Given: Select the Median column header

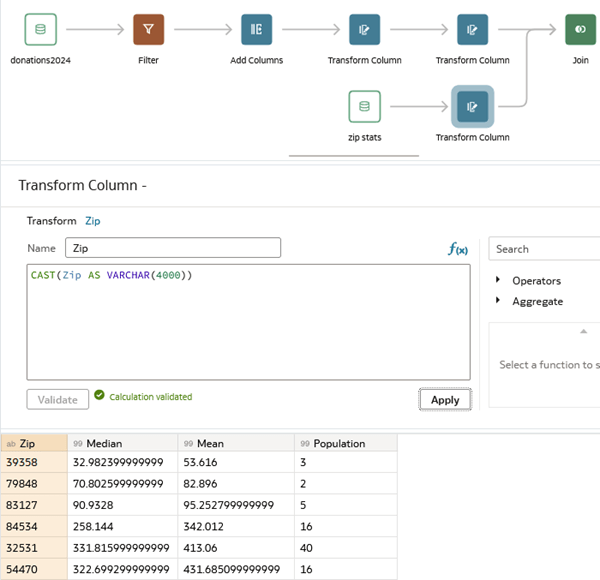Looking at the screenshot, I should click(122, 443).
